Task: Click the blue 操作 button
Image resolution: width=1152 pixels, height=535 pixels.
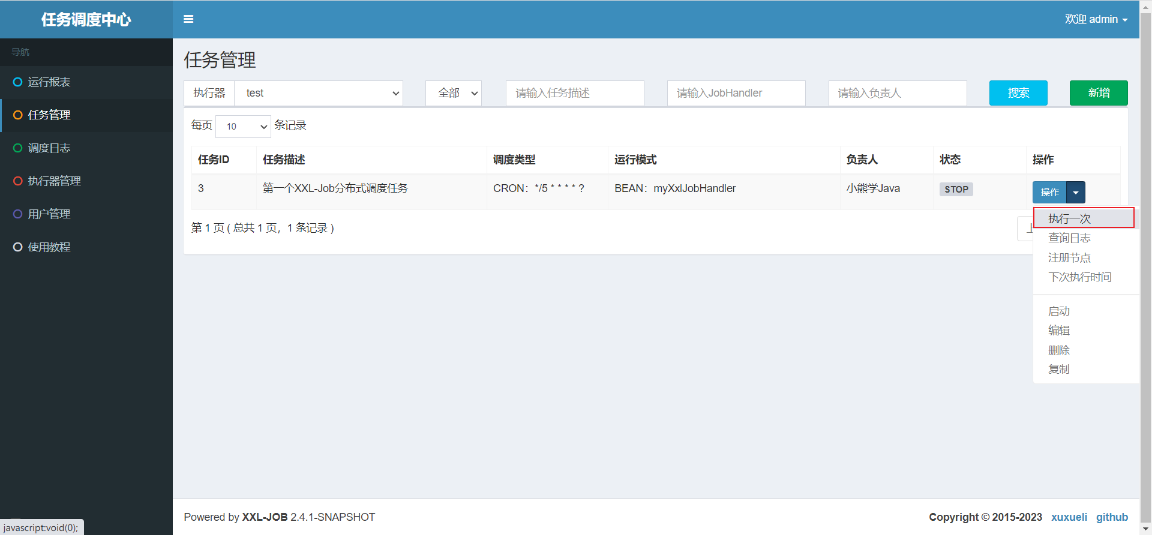Action: (1050, 192)
